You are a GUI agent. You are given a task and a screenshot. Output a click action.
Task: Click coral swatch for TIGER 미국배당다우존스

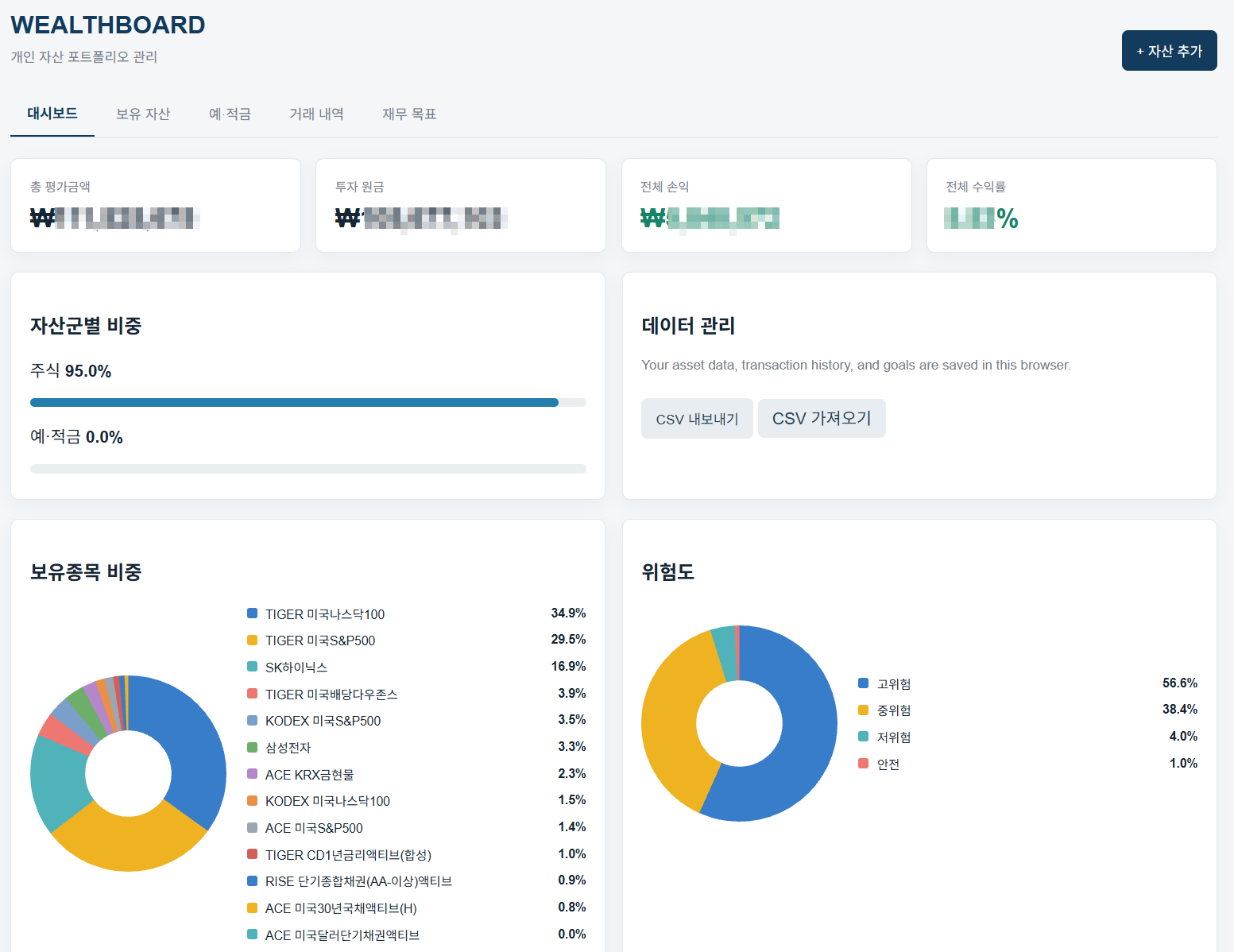(x=252, y=694)
